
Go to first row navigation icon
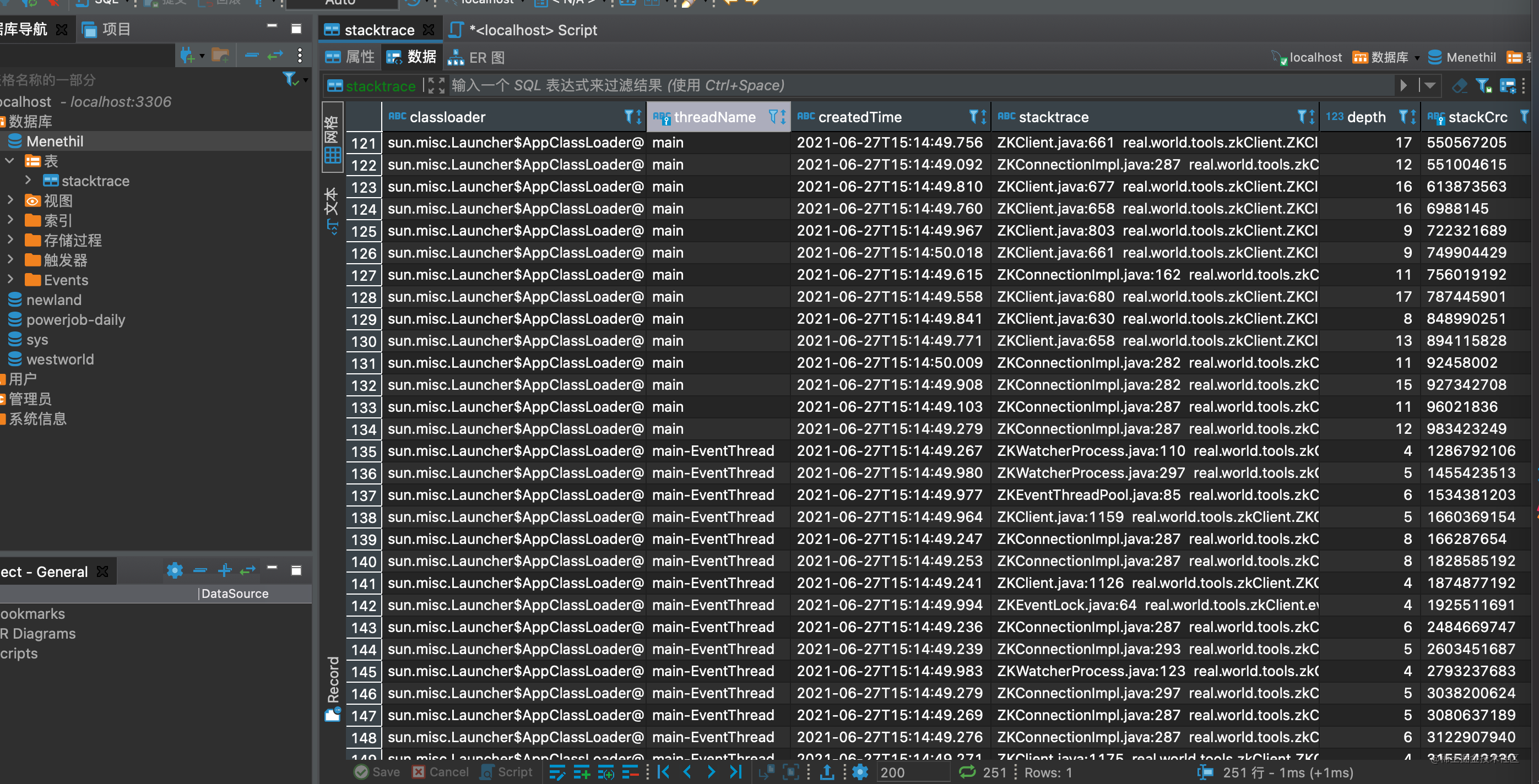click(x=664, y=772)
